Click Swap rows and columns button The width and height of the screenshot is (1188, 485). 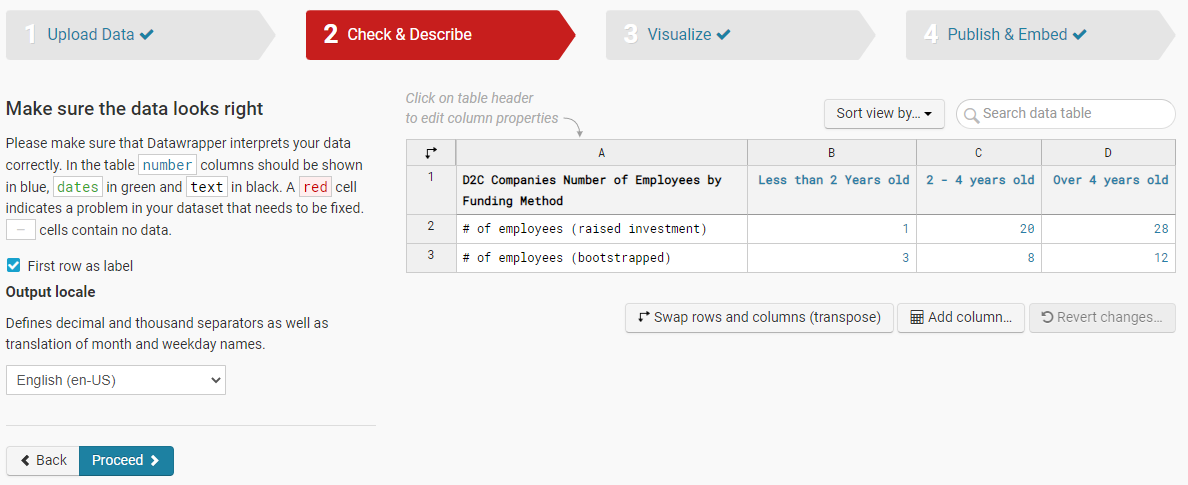(759, 318)
